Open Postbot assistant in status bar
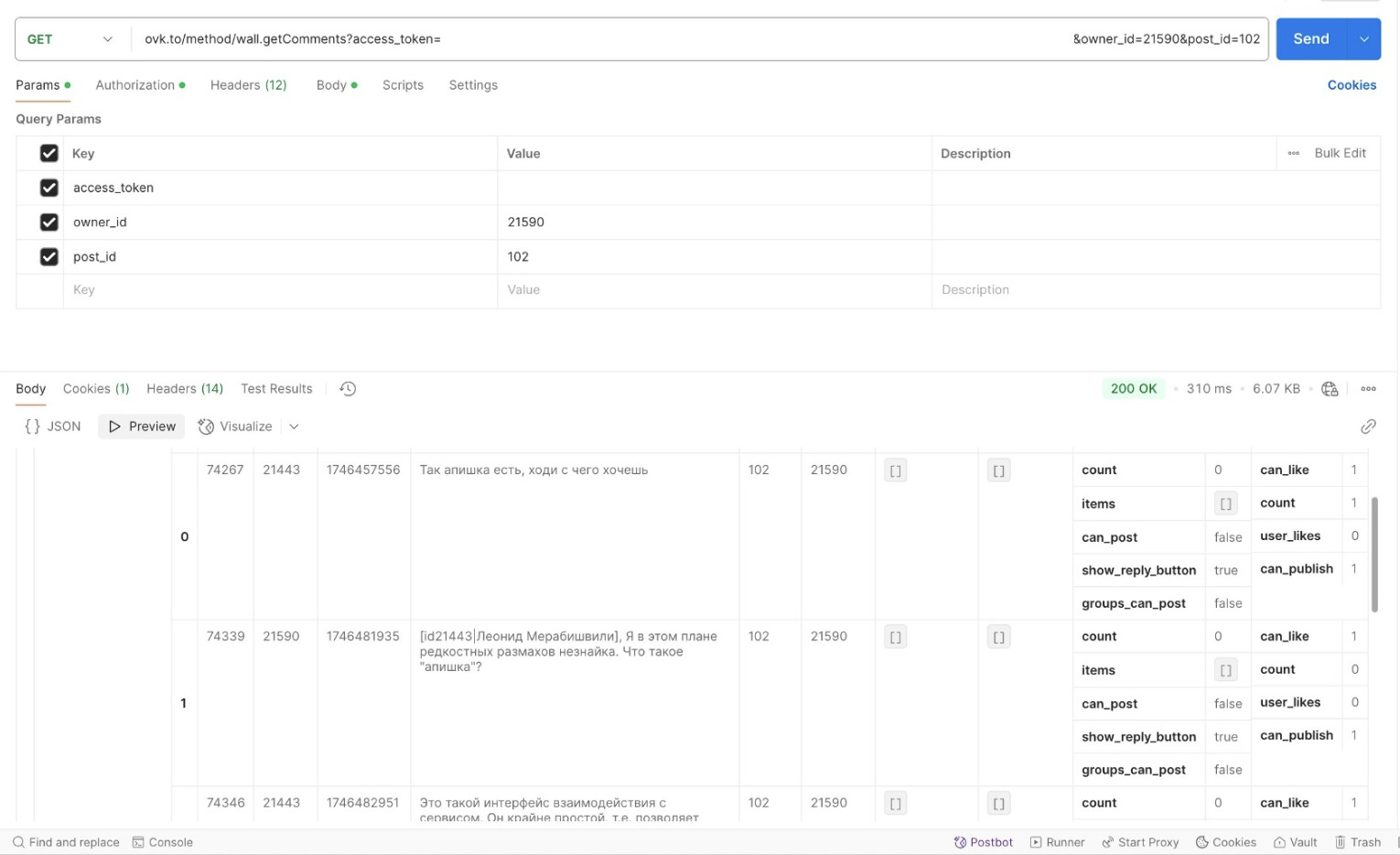Viewport: 1400px width, 855px height. point(983,842)
